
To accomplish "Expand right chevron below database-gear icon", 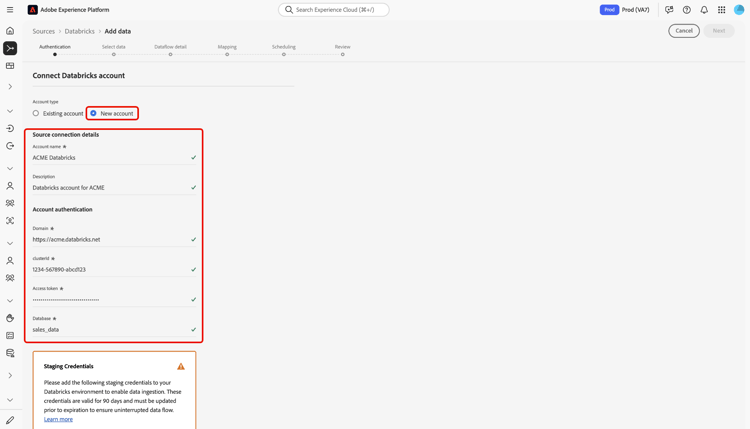I will tap(10, 375).
